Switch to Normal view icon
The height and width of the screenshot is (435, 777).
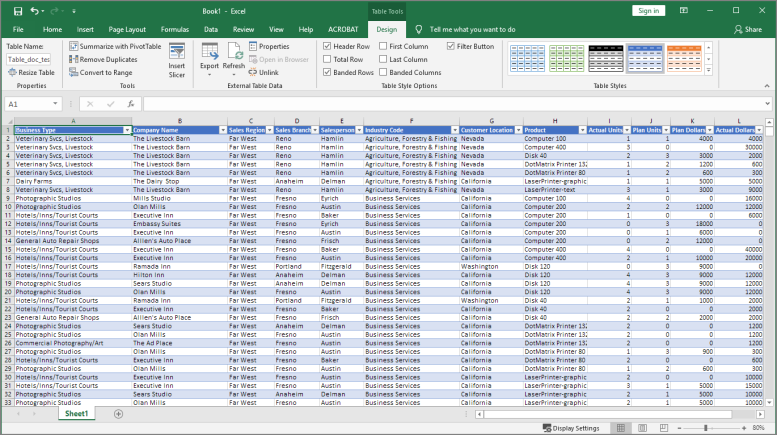click(x=620, y=428)
